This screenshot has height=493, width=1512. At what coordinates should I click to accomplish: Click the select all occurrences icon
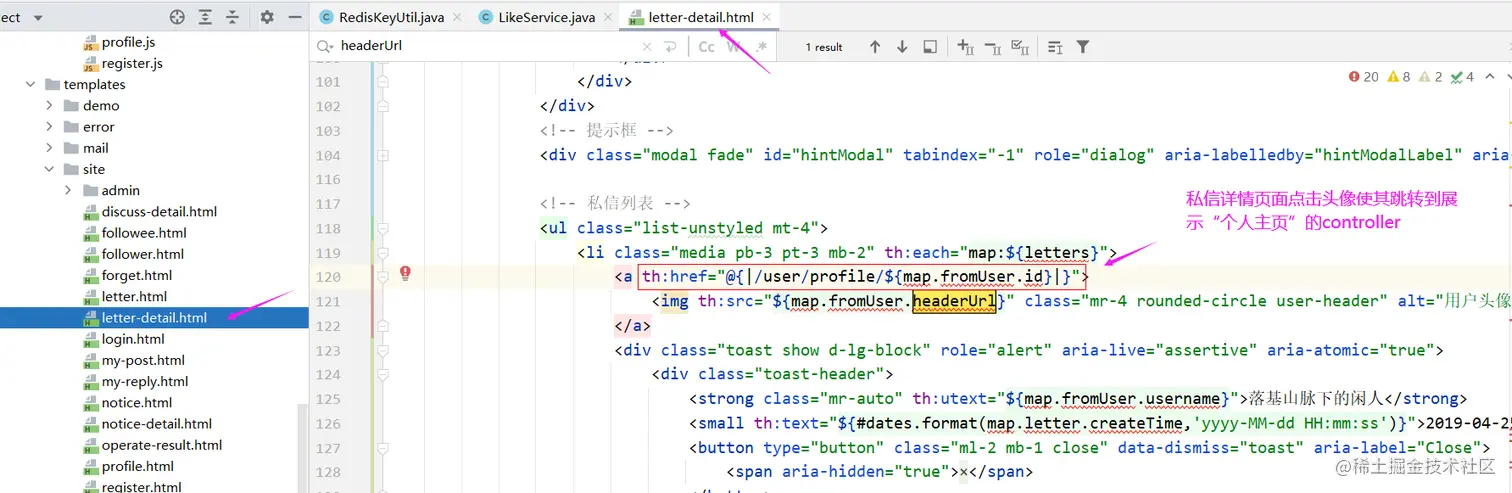1021,47
